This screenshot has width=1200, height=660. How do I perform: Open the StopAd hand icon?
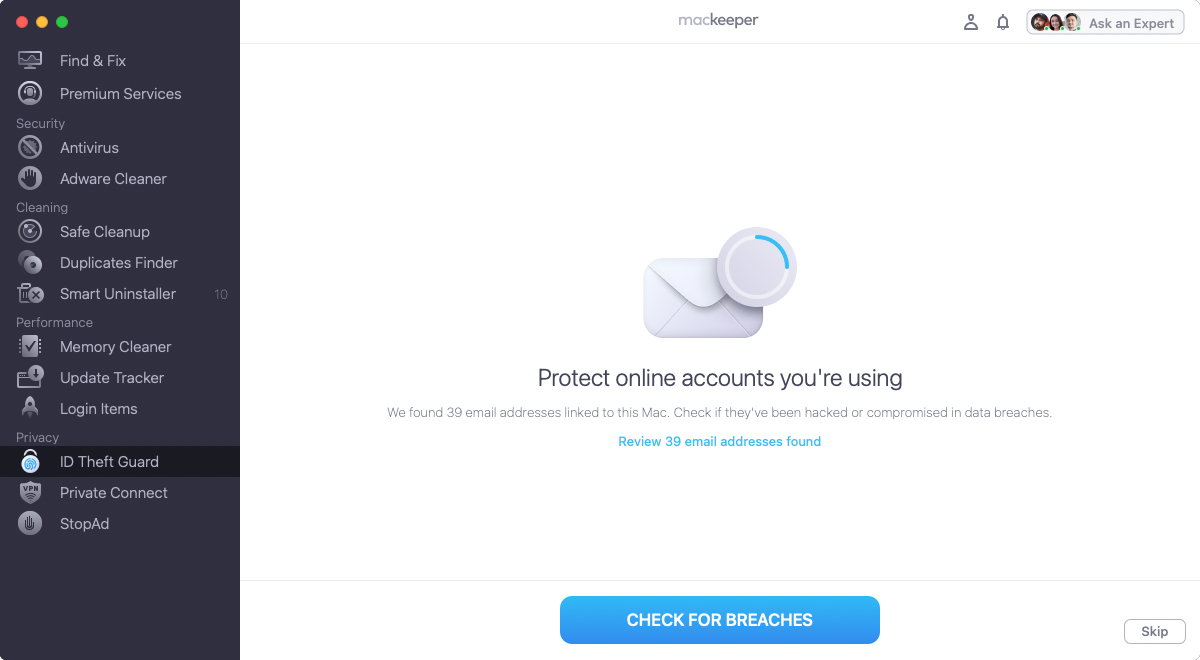click(x=30, y=523)
